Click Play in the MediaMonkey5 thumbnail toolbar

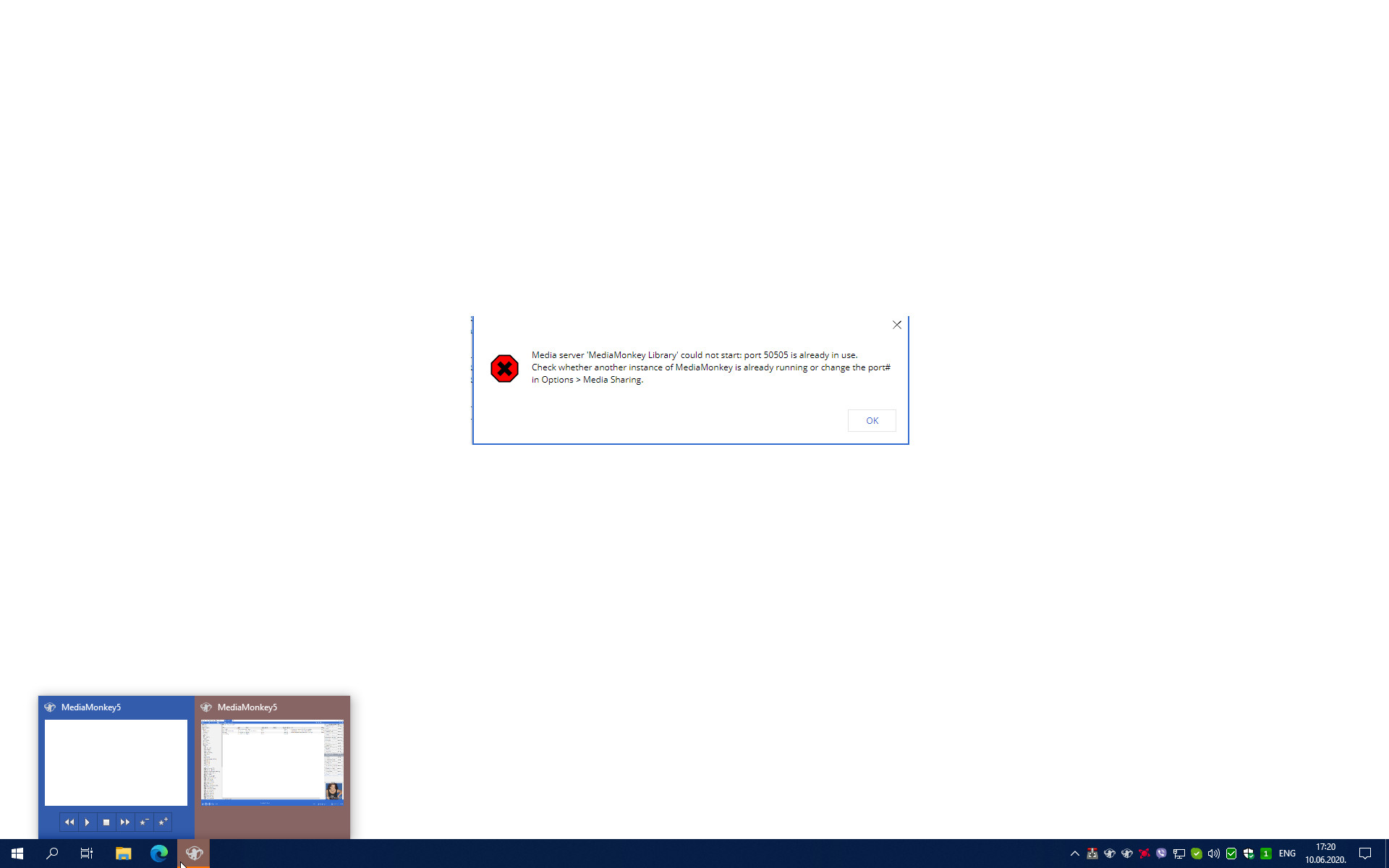(88, 822)
